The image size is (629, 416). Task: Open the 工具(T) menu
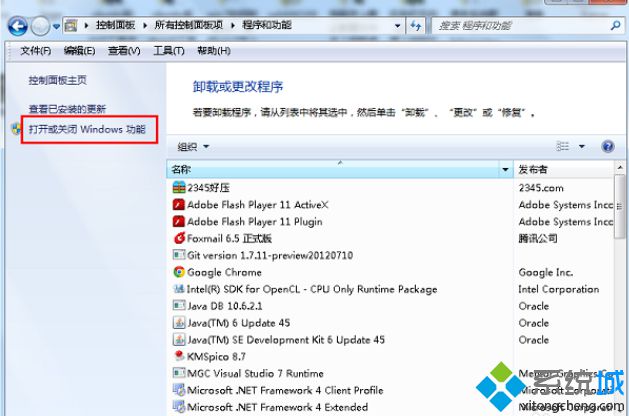tap(168, 51)
